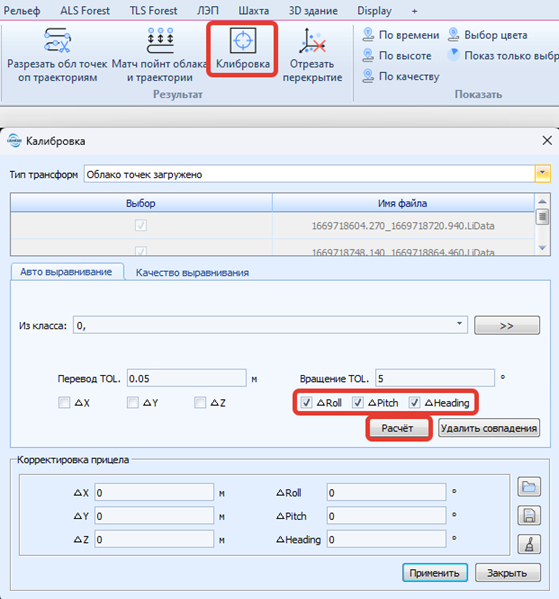Click the save disk icon in Корректировка прицела

tap(529, 515)
